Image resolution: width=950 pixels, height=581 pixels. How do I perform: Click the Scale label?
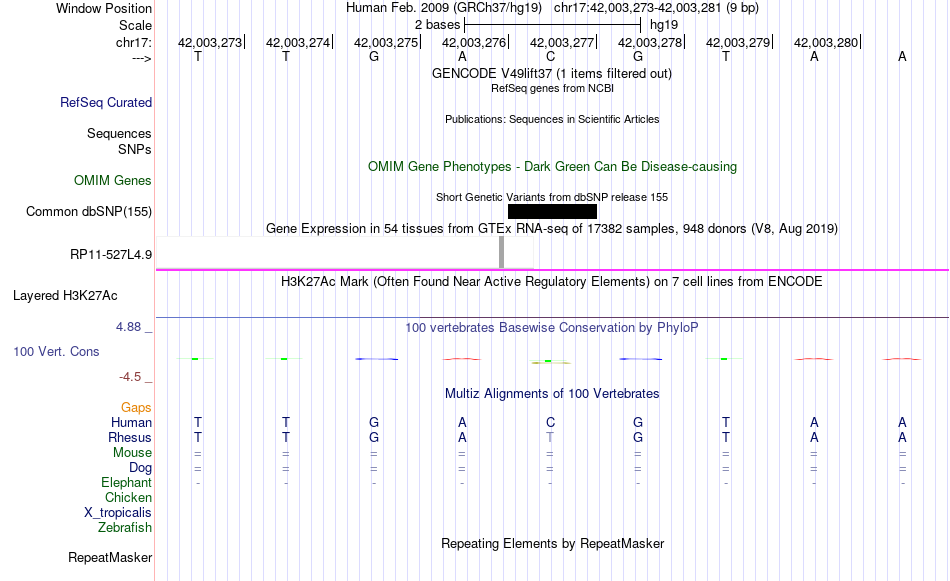[135, 25]
